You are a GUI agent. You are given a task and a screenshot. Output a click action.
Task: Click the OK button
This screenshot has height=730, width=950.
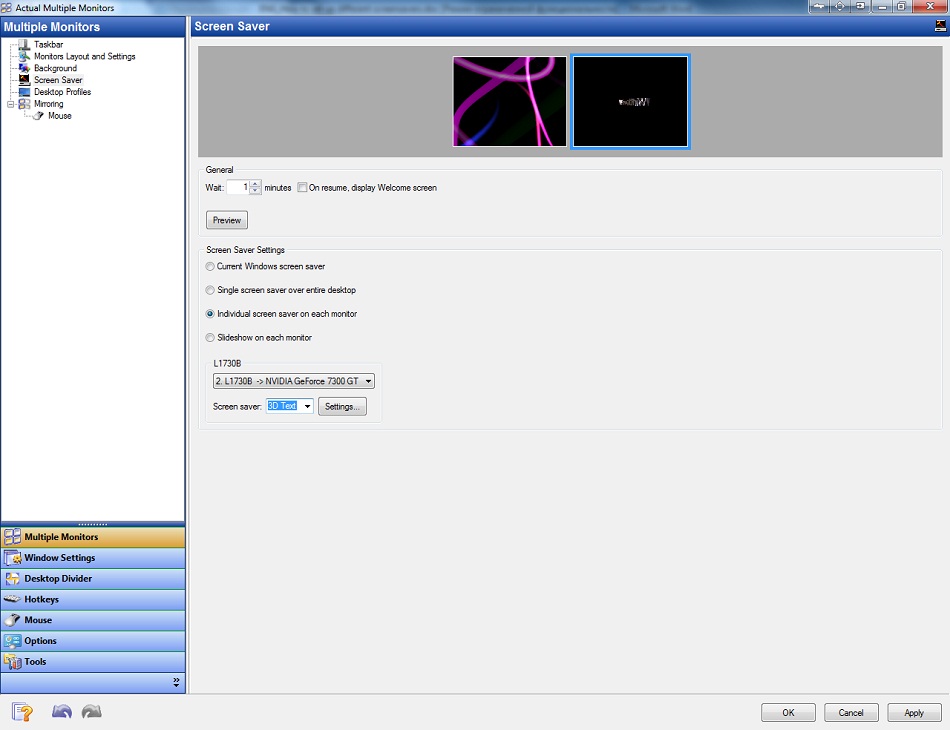pos(788,712)
